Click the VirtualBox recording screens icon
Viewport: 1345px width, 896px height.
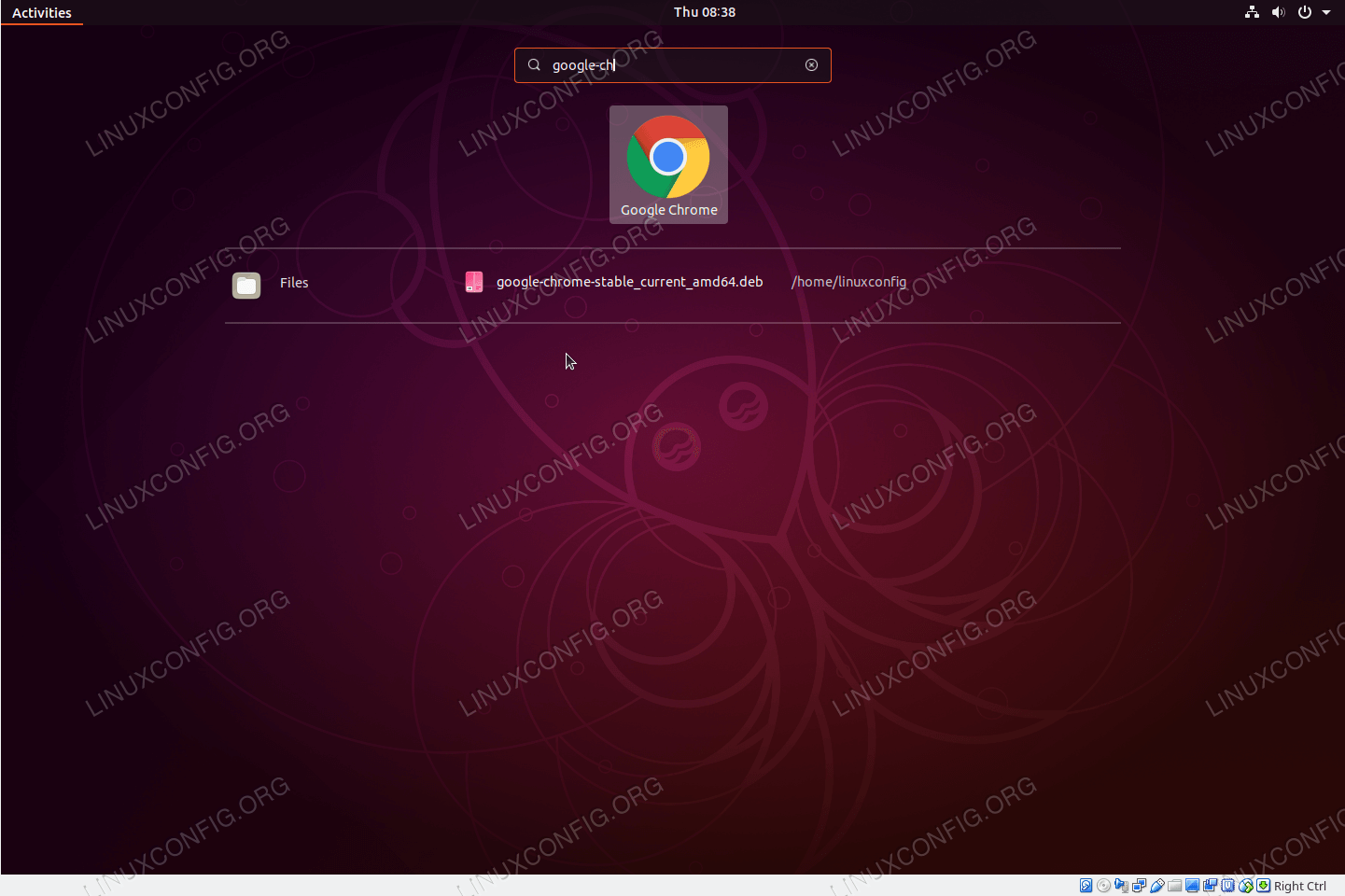pos(1210,886)
